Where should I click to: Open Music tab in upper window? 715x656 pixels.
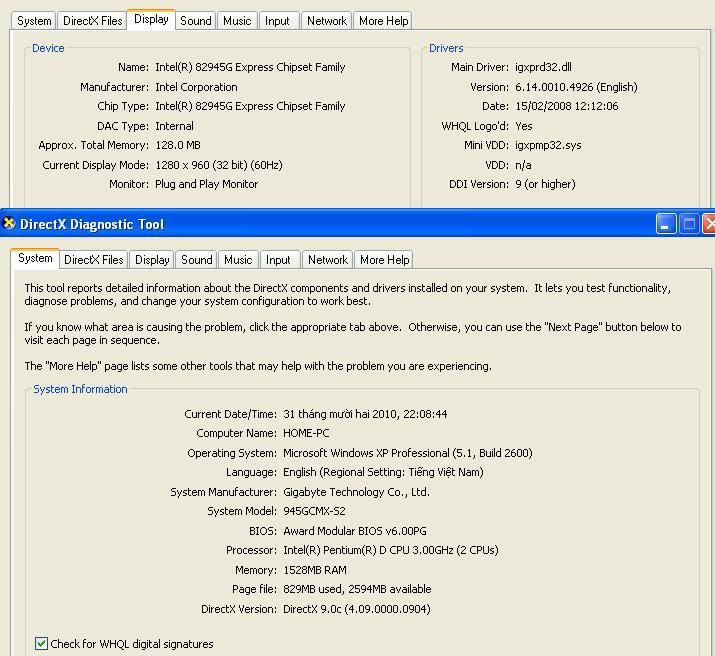click(x=237, y=21)
